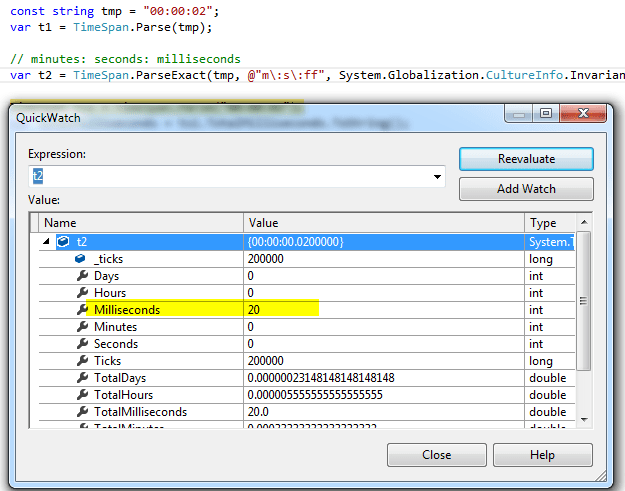Select the Days property name
The height and width of the screenshot is (491, 625).
click(x=106, y=276)
